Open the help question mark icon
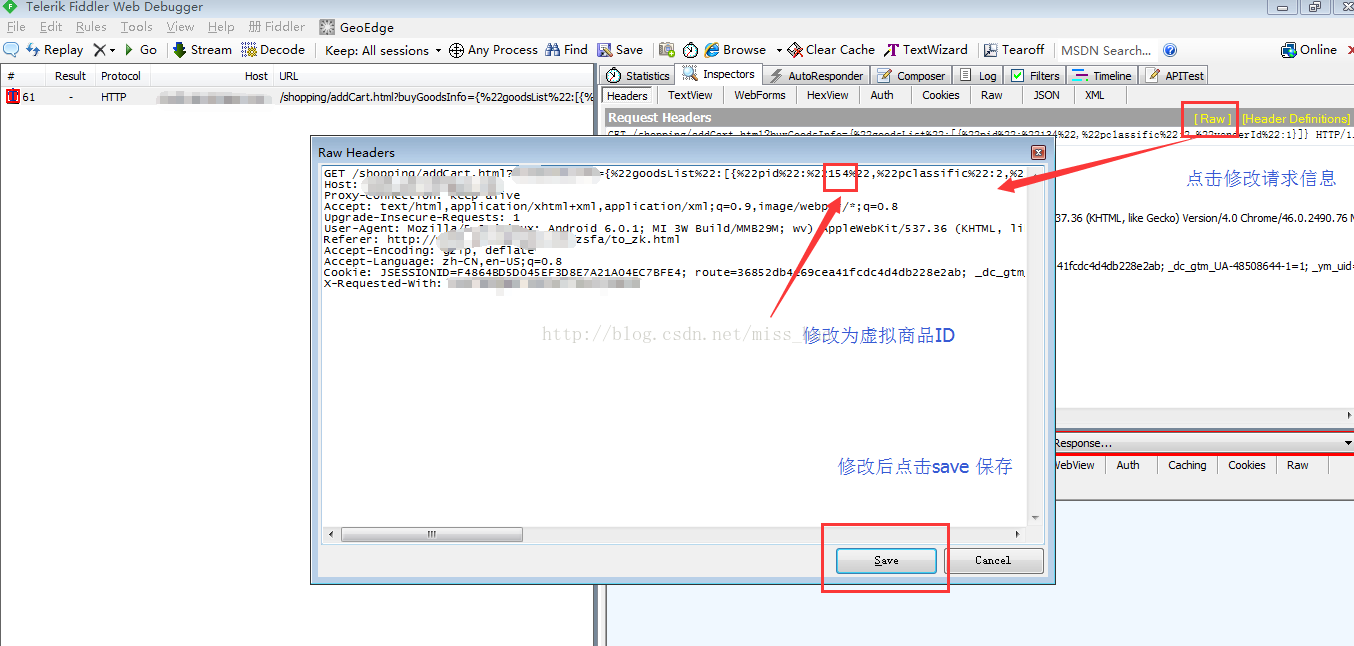The width and height of the screenshot is (1354, 646). click(x=1170, y=50)
